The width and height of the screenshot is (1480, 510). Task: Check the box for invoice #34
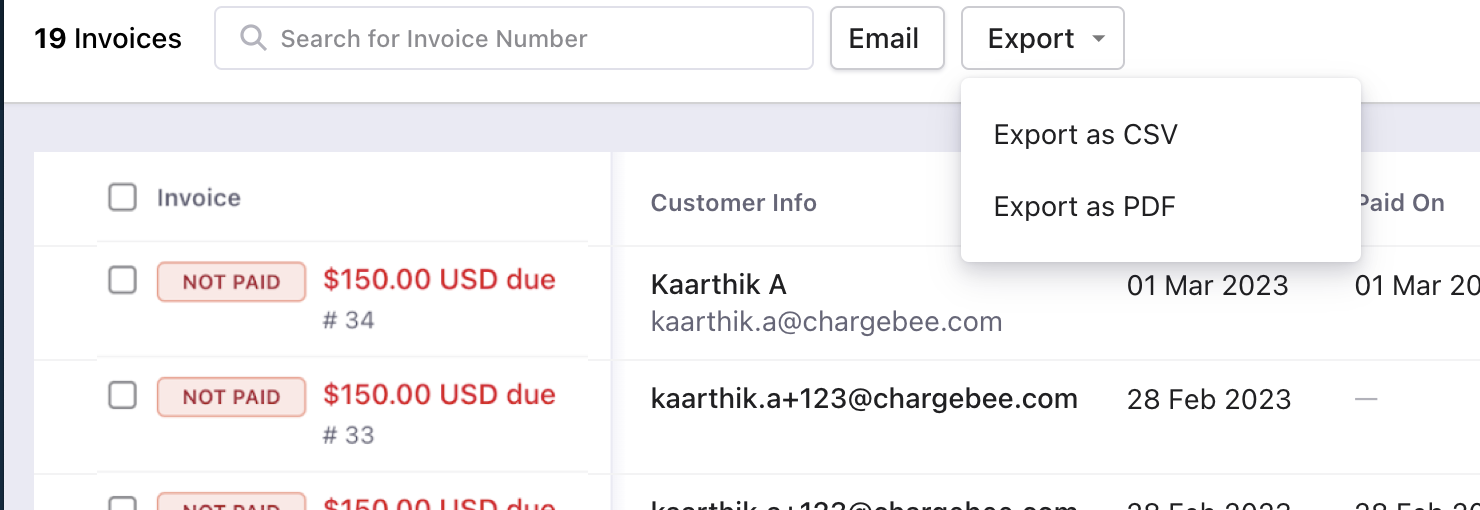122,281
